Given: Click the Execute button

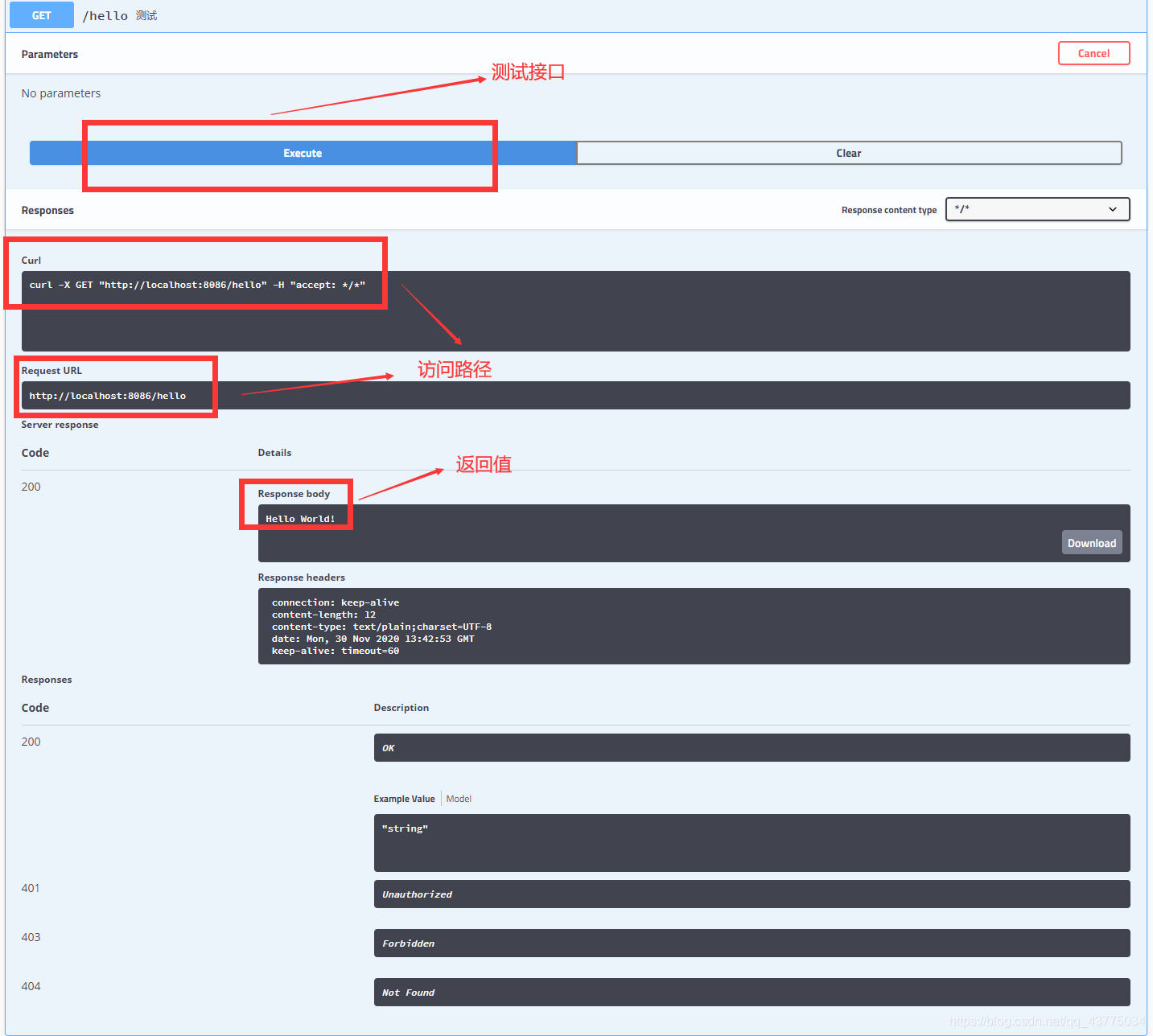Looking at the screenshot, I should click(x=303, y=153).
